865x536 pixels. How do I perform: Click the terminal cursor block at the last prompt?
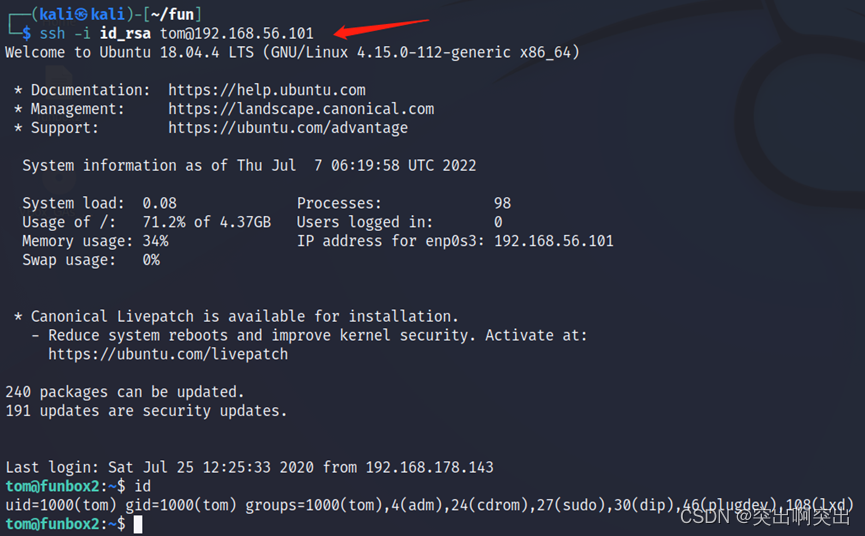pyautogui.click(x=139, y=524)
